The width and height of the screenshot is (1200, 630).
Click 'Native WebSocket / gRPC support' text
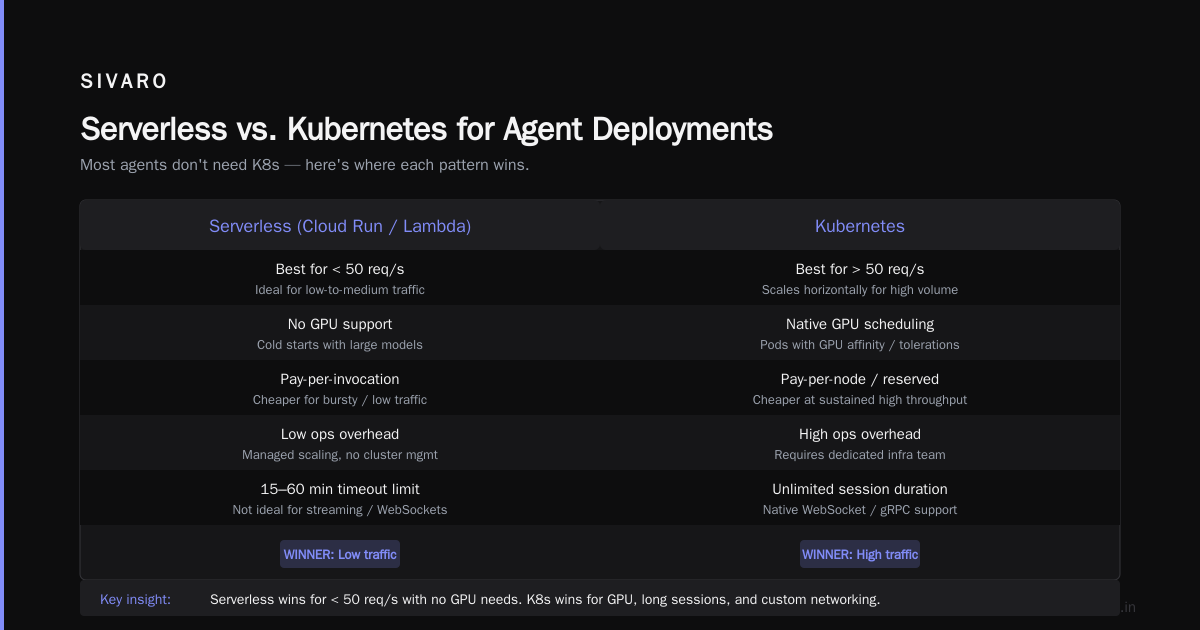pos(860,510)
